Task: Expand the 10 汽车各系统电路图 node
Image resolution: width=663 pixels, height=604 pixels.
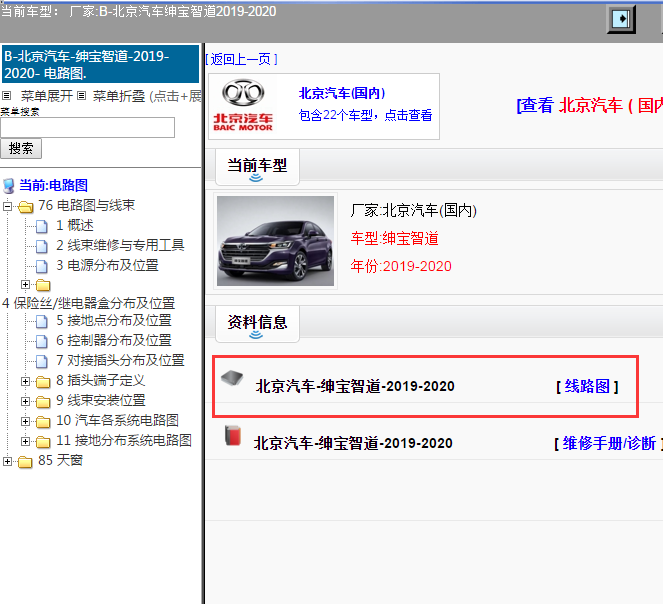Action: coord(25,421)
